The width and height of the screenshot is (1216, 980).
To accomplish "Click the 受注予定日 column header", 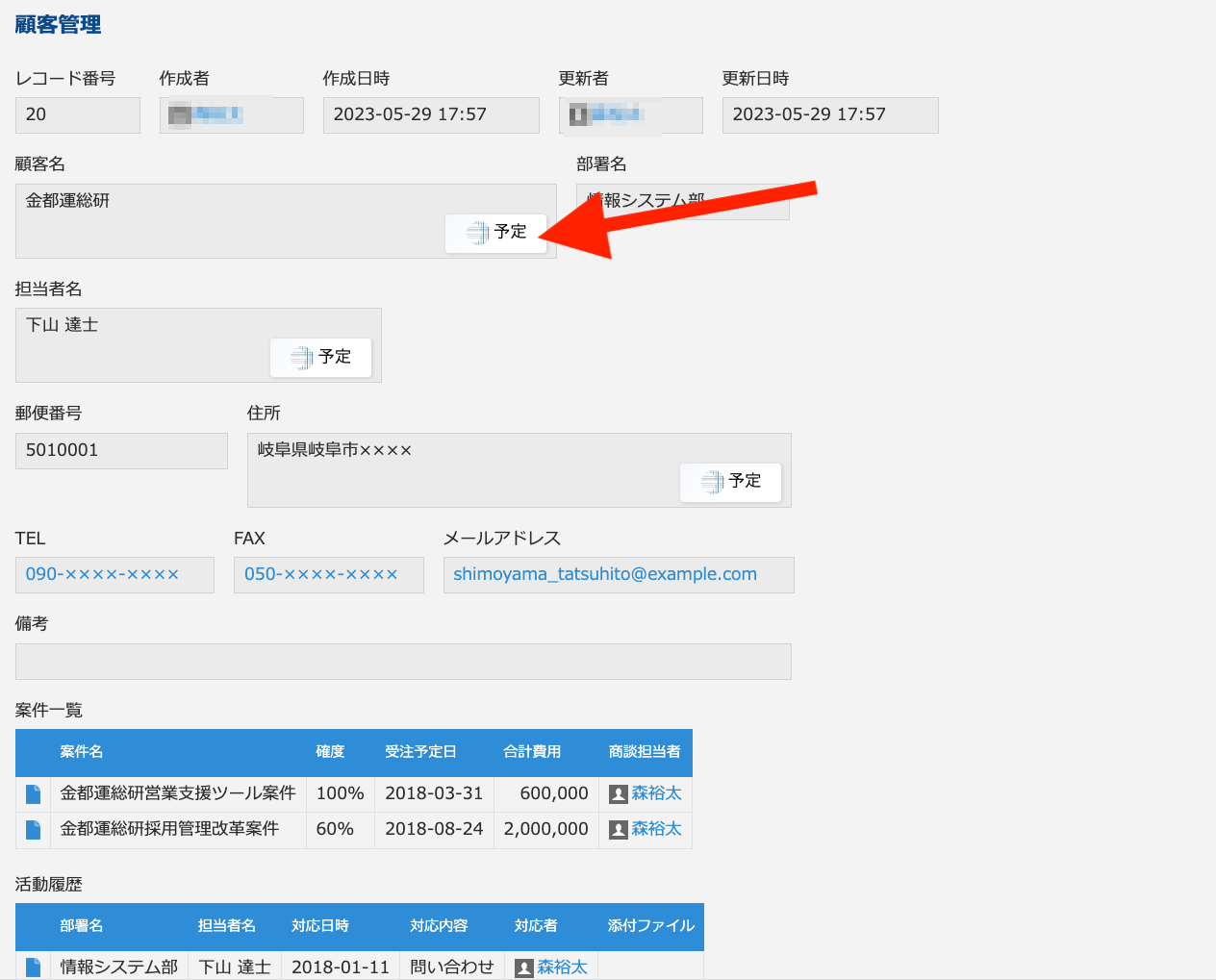I will [420, 752].
